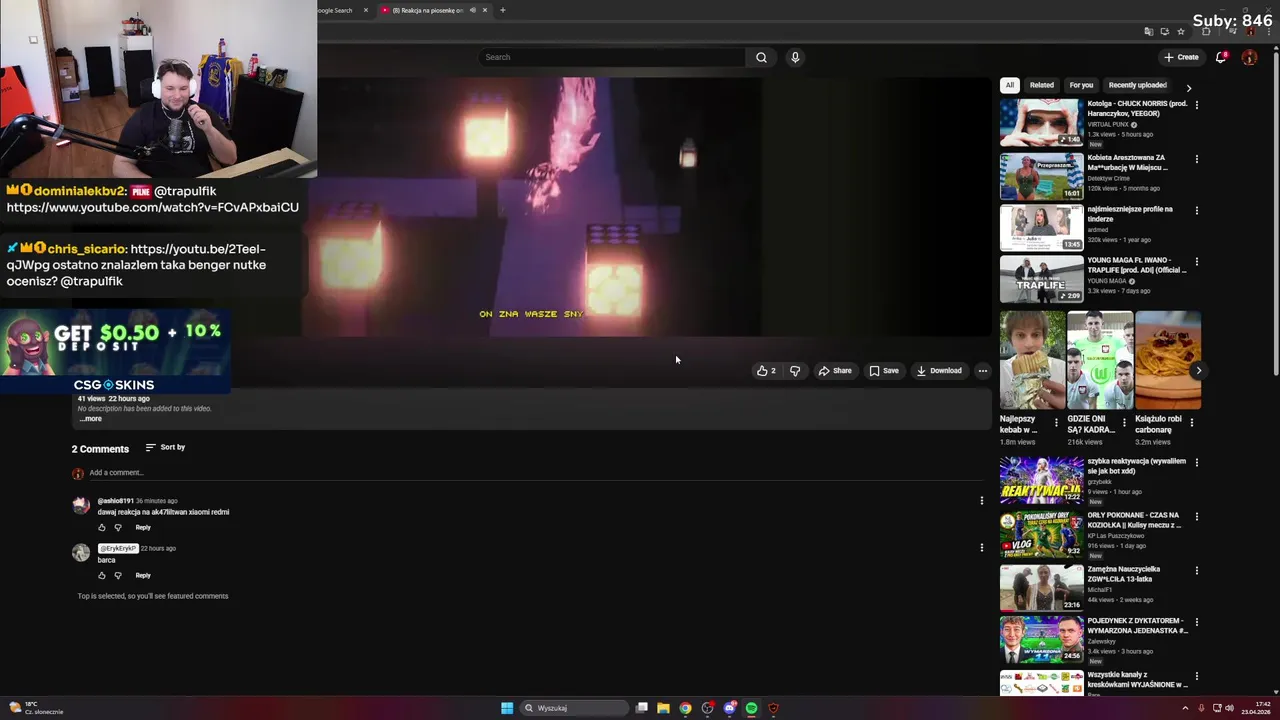
Task: Show next category chips with arrow
Action: [1188, 88]
